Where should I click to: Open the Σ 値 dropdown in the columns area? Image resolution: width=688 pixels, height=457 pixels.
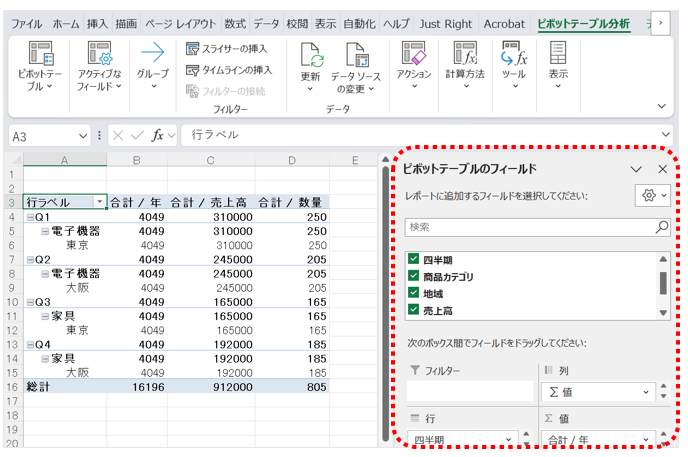click(x=646, y=392)
